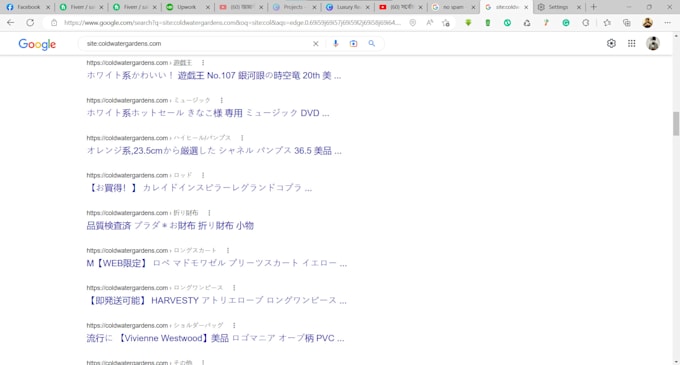
Task: Open the Favorites list icon
Action: pyautogui.click(x=607, y=23)
